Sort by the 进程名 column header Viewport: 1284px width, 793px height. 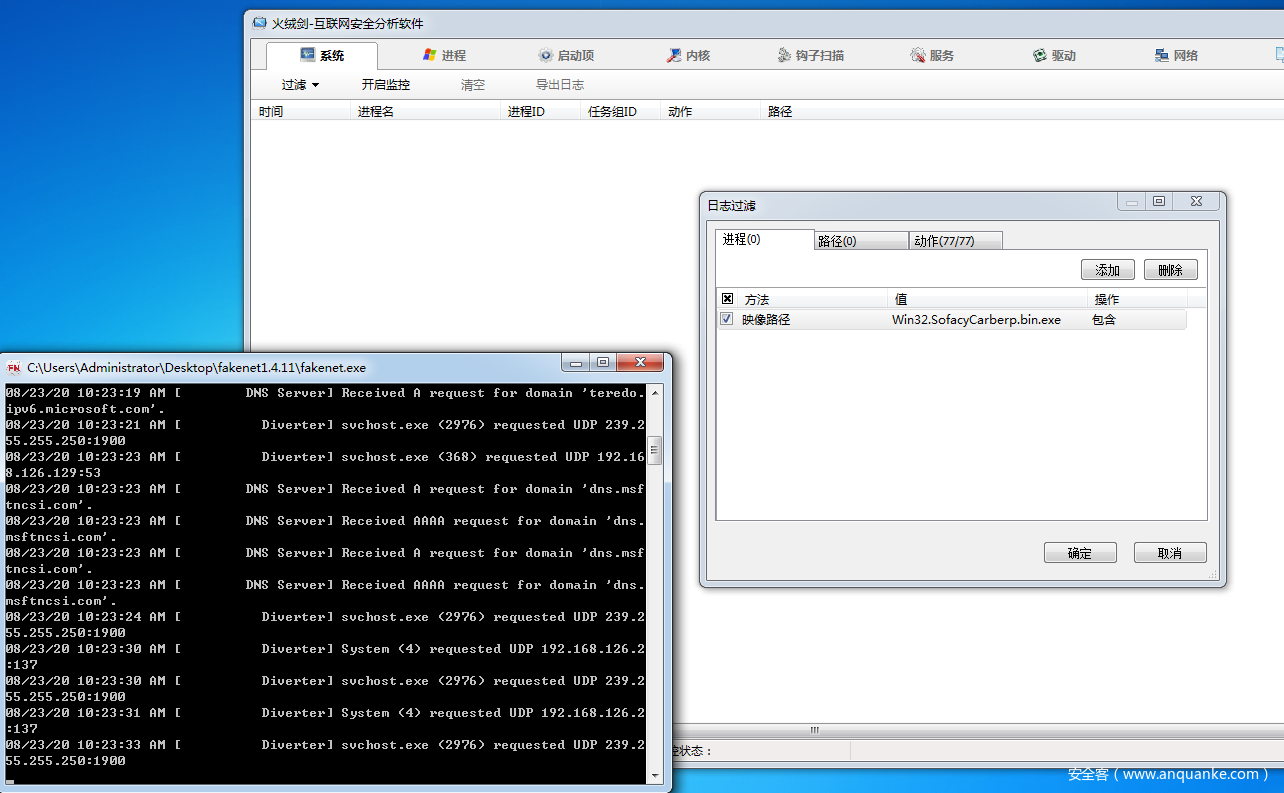(376, 111)
